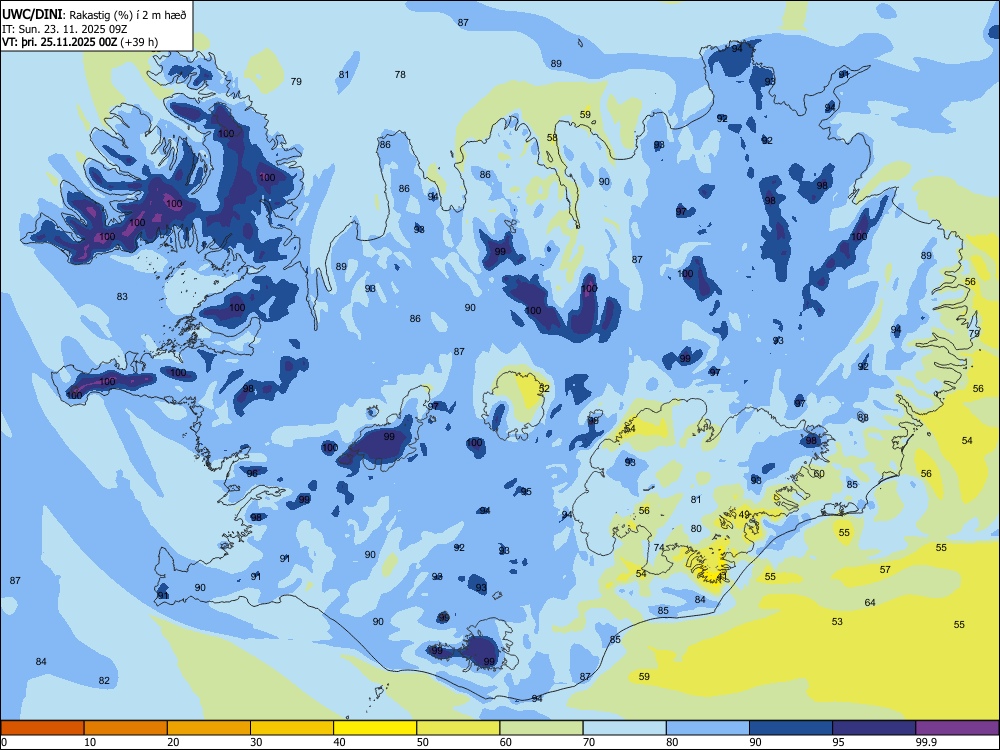The width and height of the screenshot is (1000, 750).
Task: Click the 'IT: Sun. 23. 11. 2025 09Z' line
Action: (x=66, y=29)
